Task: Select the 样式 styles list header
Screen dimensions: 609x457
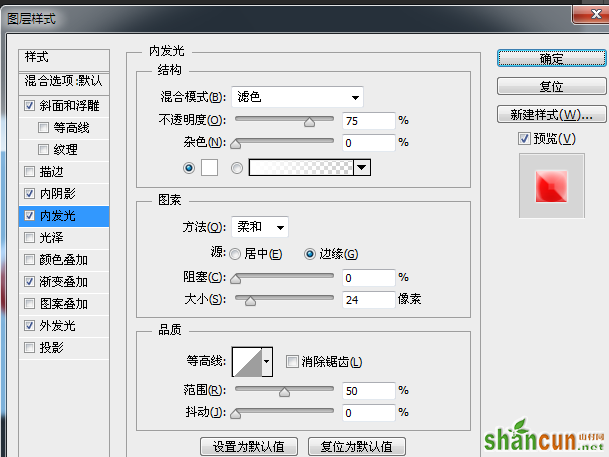Action: coord(64,60)
